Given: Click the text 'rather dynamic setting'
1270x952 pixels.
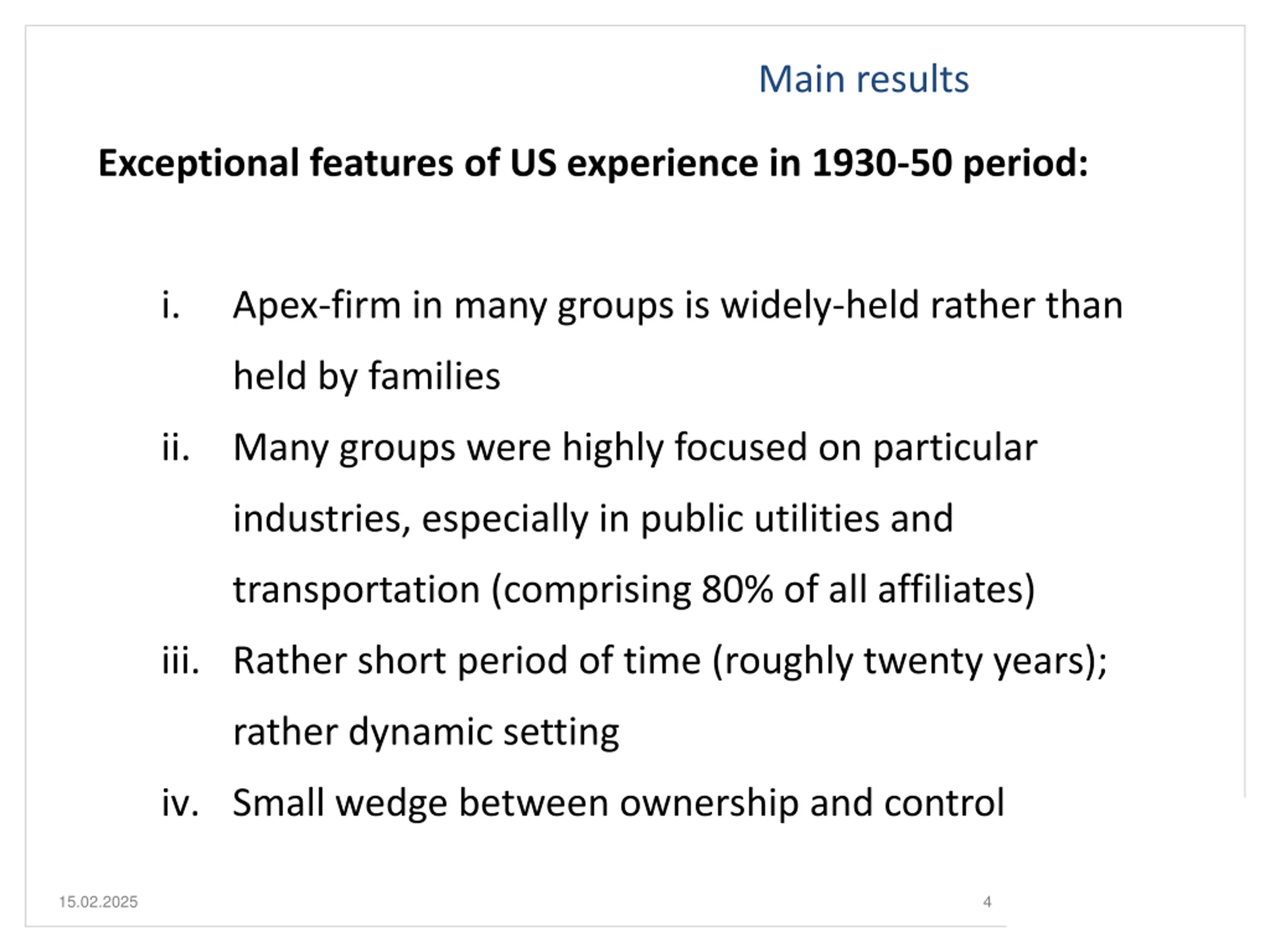Looking at the screenshot, I should pos(426,733).
